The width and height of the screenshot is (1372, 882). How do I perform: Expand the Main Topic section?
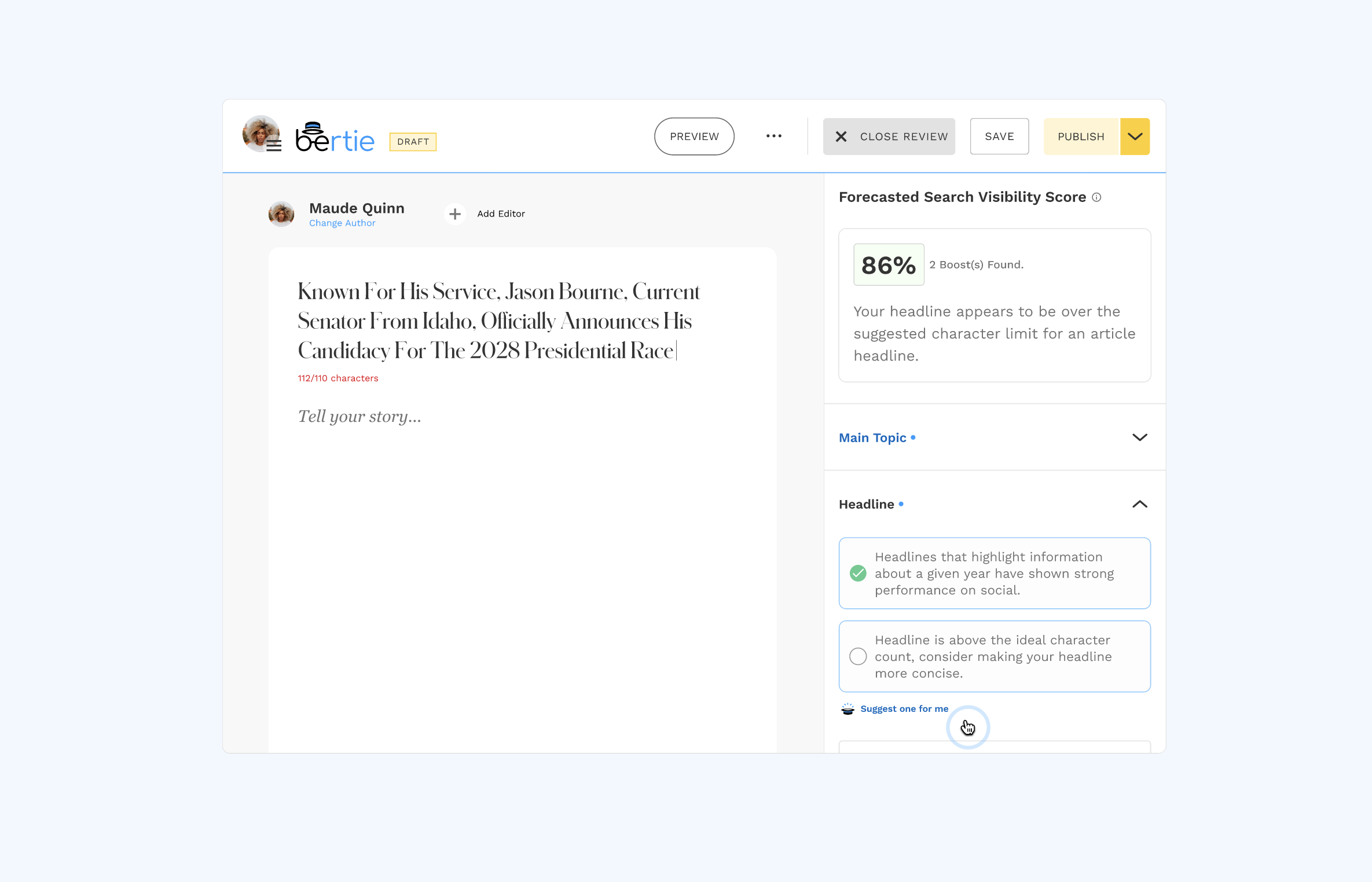click(x=1139, y=438)
